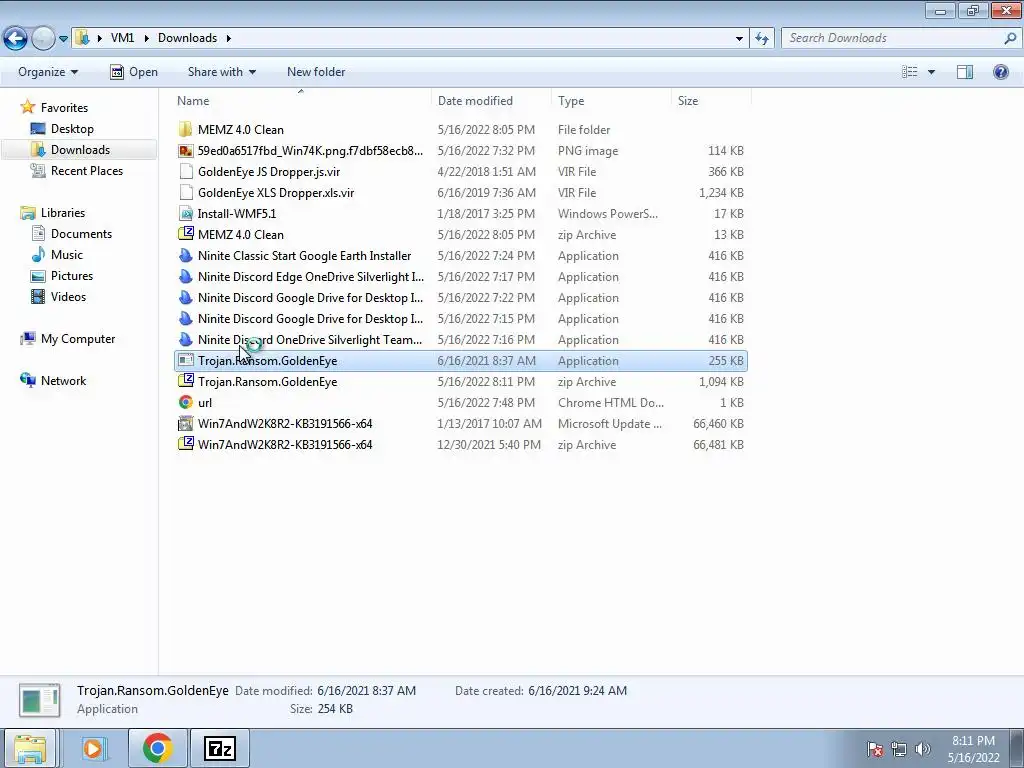Click the 66,460 KB size cell

[718, 424]
